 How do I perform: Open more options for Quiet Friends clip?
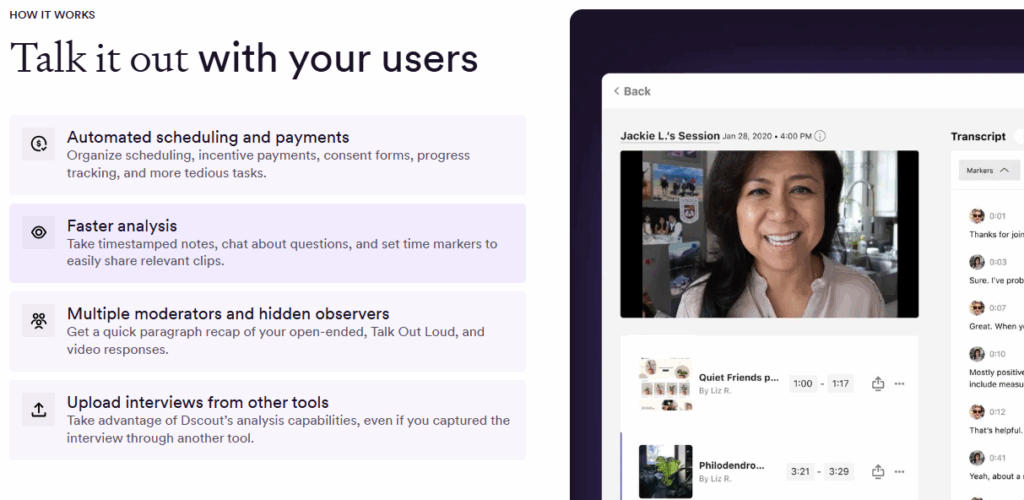pyautogui.click(x=900, y=383)
